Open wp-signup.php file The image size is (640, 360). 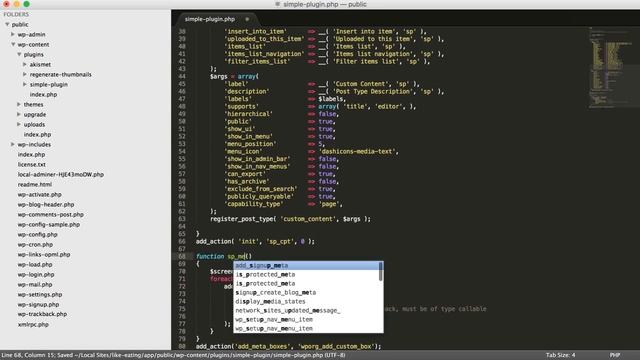(38, 304)
